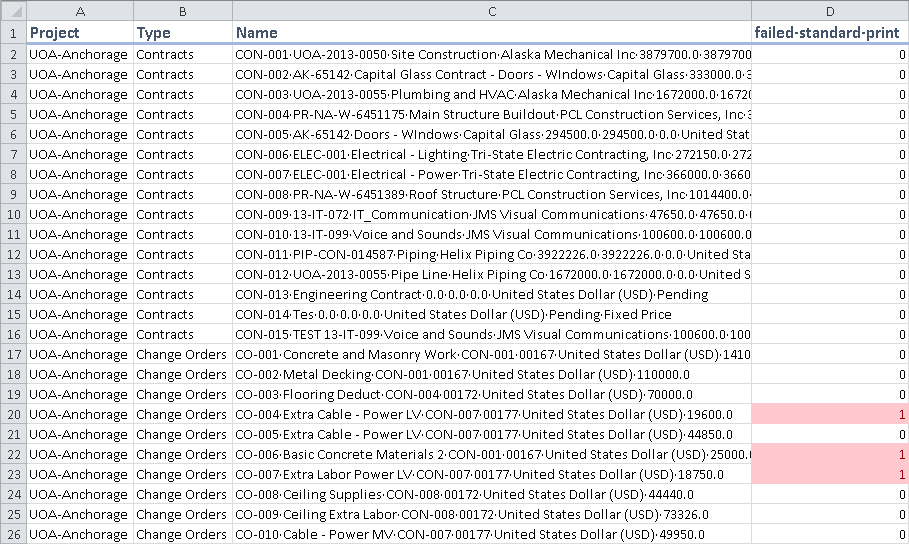Select row 2 header

pyautogui.click(x=13, y=55)
